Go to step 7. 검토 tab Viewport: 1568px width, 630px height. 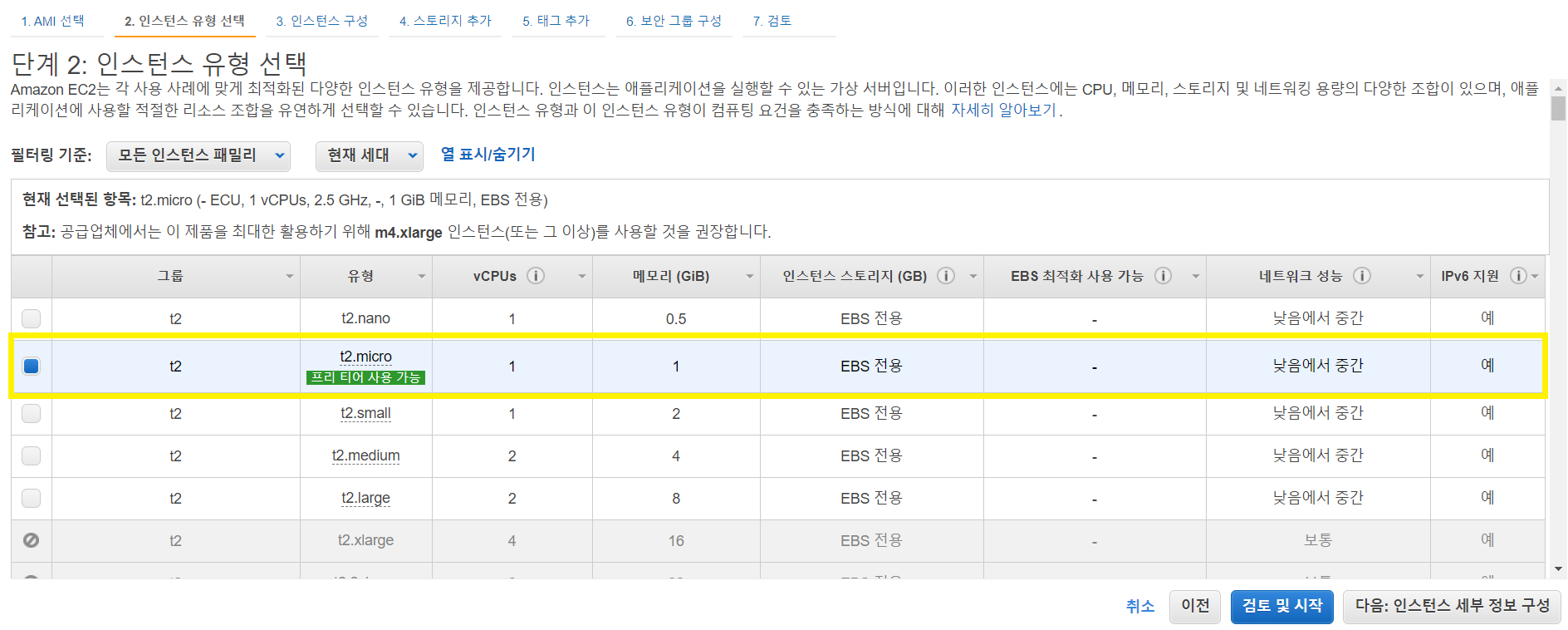[772, 21]
